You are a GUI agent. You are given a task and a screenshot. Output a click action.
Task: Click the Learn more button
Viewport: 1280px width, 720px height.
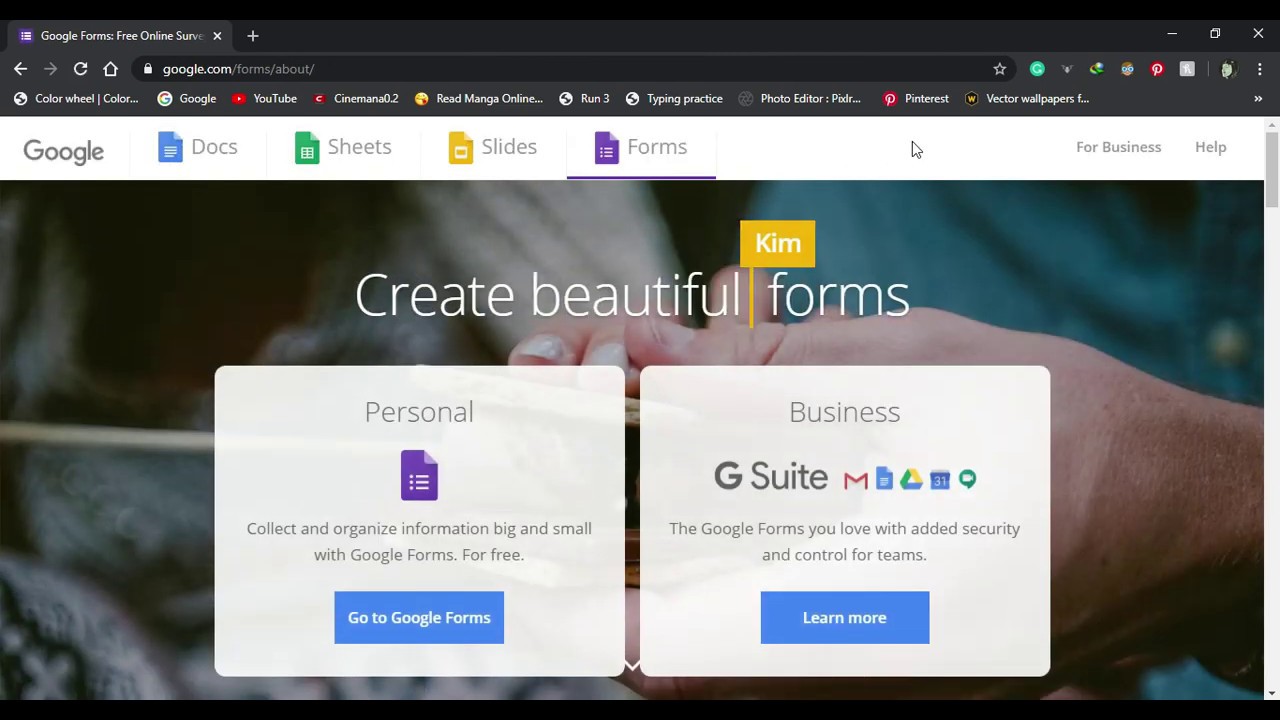point(845,617)
